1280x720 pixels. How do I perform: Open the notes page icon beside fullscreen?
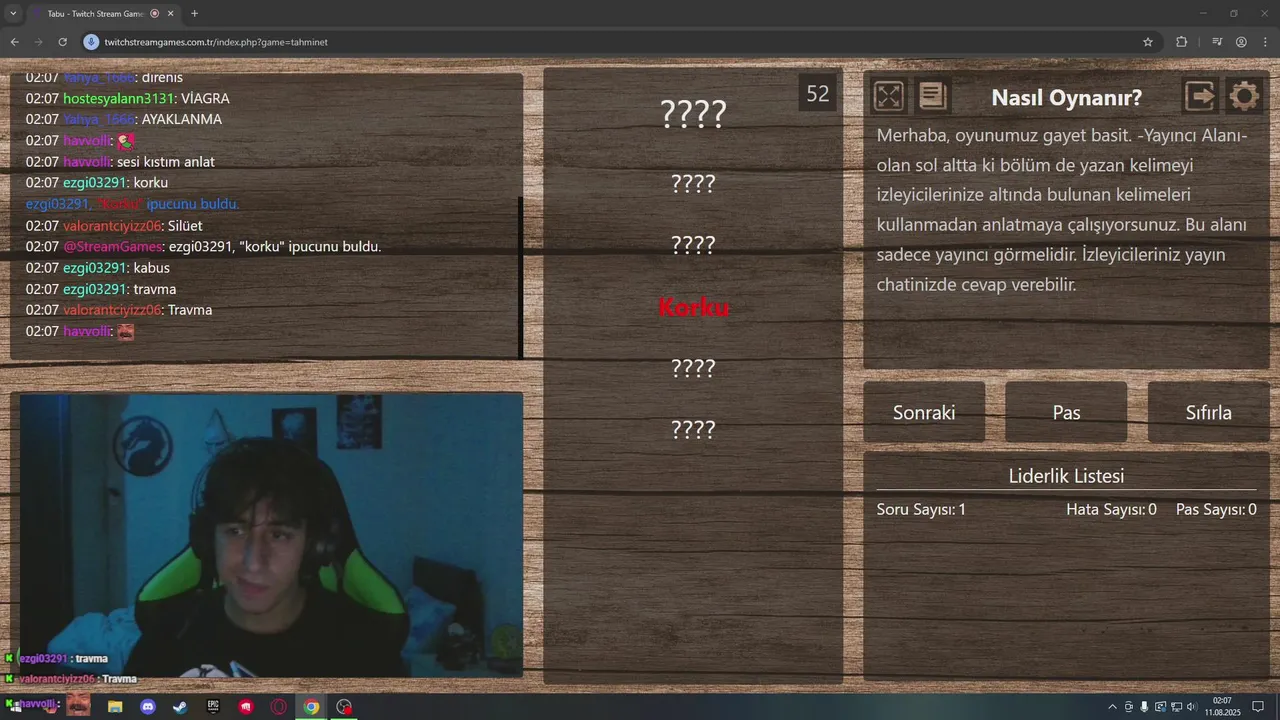(x=933, y=96)
